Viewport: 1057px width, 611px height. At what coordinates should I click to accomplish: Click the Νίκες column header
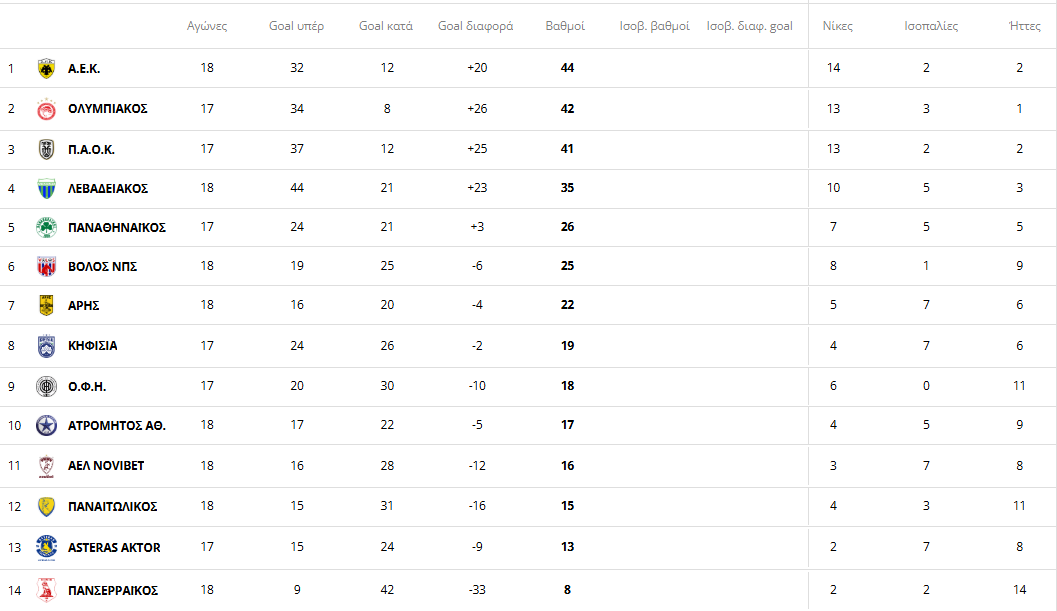[837, 26]
